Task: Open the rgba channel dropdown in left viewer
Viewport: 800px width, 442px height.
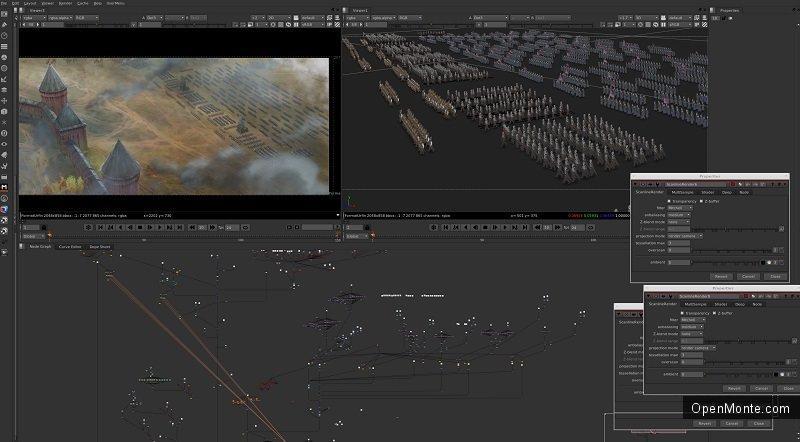Action: point(33,18)
